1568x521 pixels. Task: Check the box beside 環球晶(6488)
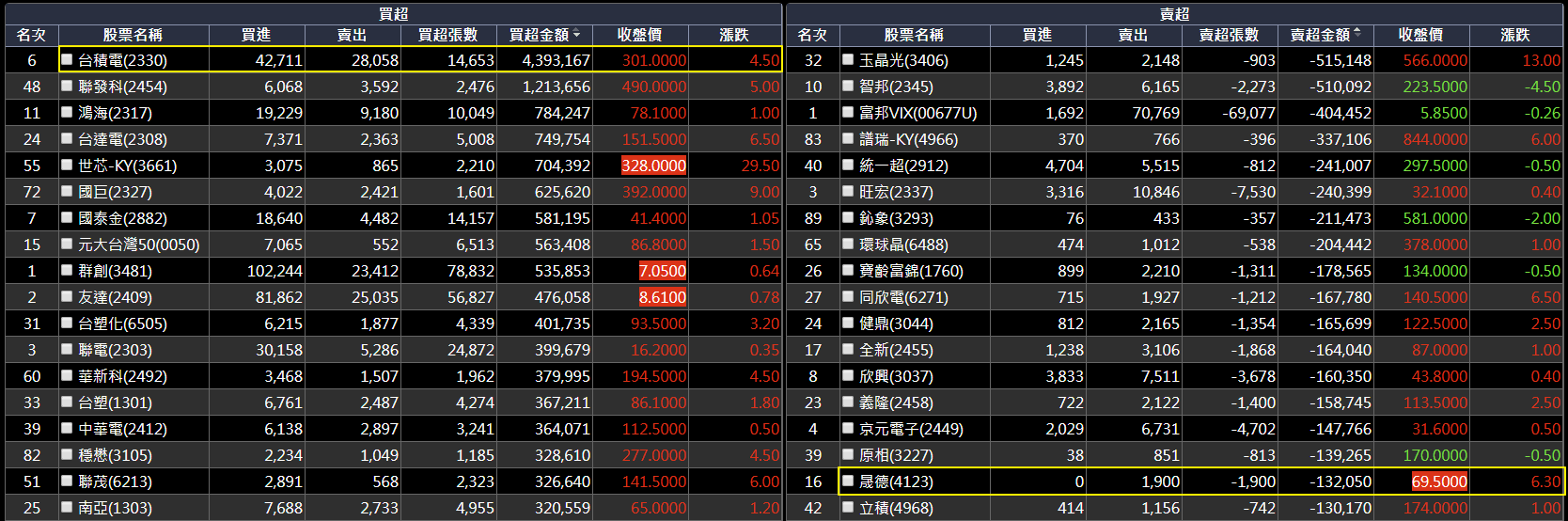(x=848, y=244)
